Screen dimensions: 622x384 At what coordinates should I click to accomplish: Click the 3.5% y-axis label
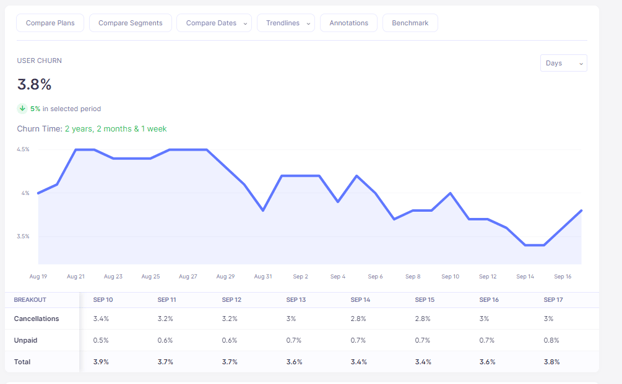click(x=23, y=236)
